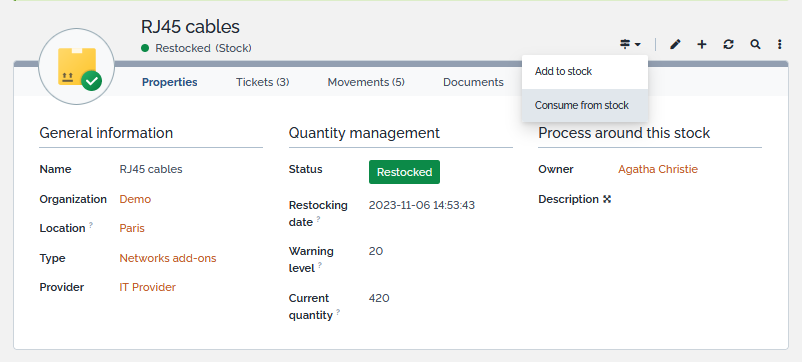This screenshot has width=802, height=362.
Task: Click the Current quantity help tooltip mark
Action: click(338, 311)
